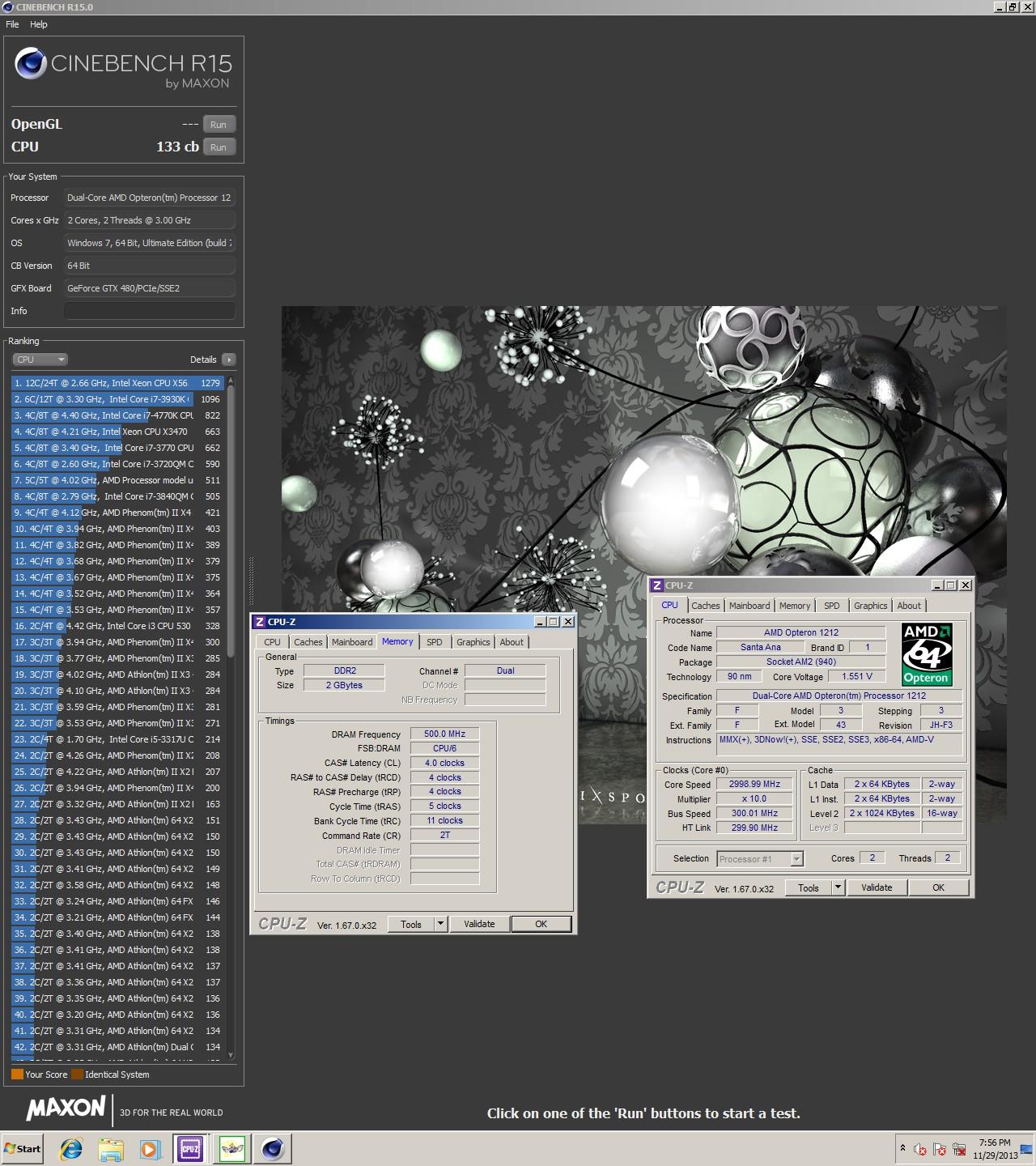Click the Cinebench R15 logo sphere
The width and height of the screenshot is (1036, 1166).
[31, 64]
